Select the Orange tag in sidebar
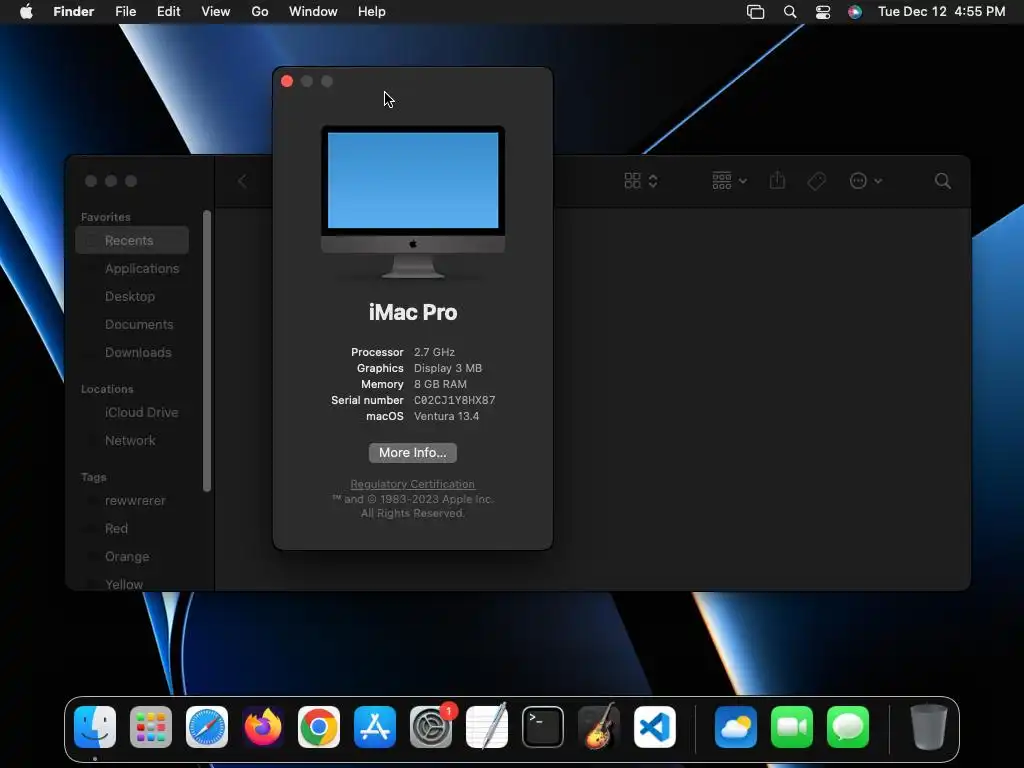Screen dimensions: 1024x768 [132, 557]
